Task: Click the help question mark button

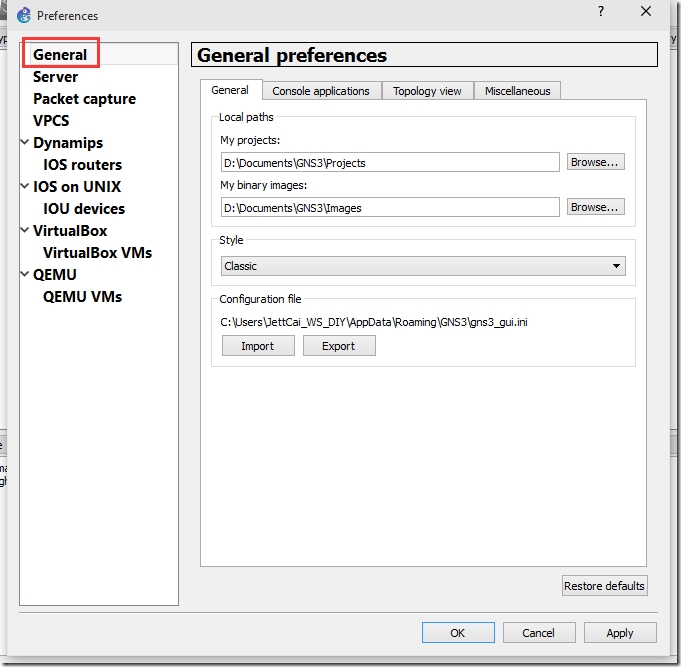Action: [601, 12]
